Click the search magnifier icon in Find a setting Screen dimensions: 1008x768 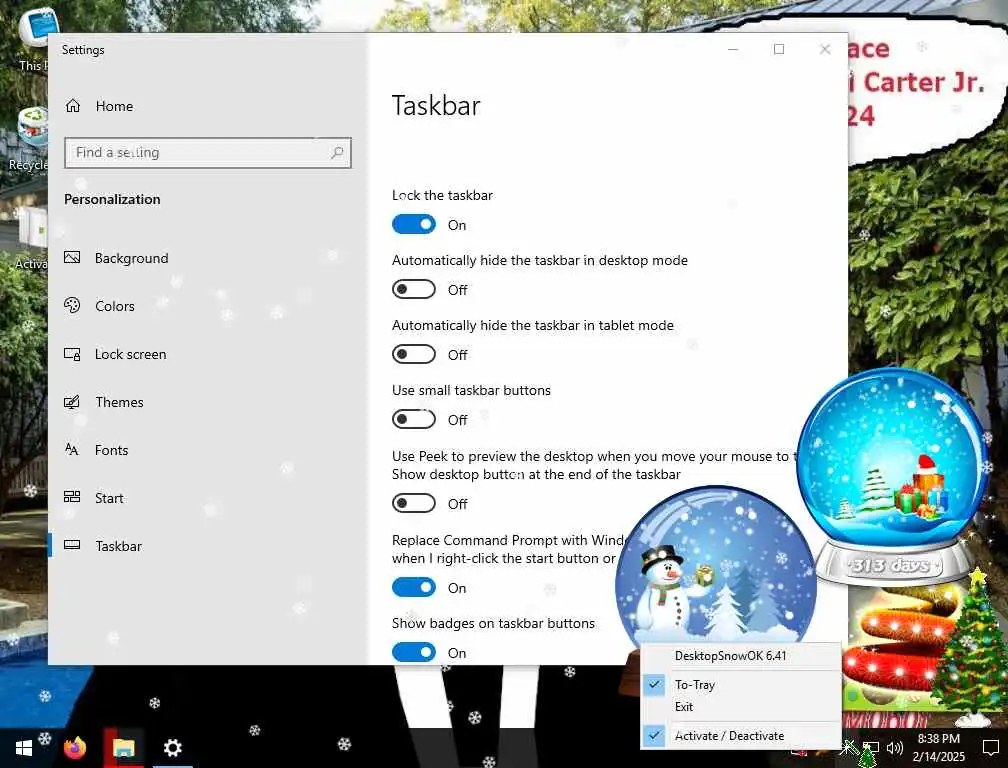(x=337, y=153)
